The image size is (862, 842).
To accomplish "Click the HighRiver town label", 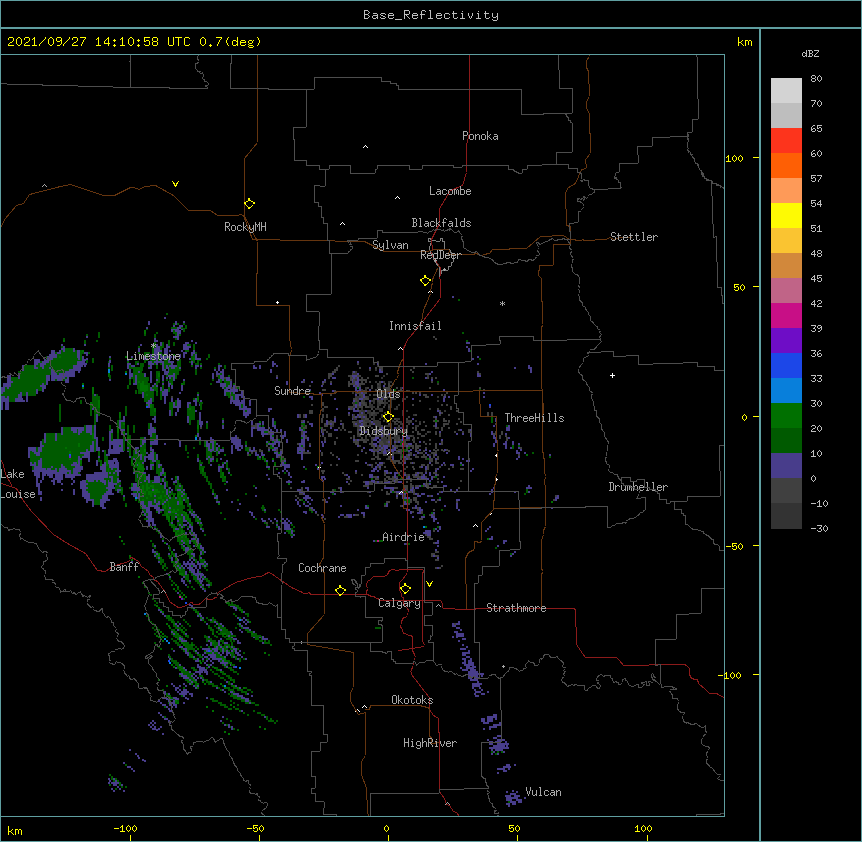I will pyautogui.click(x=430, y=743).
